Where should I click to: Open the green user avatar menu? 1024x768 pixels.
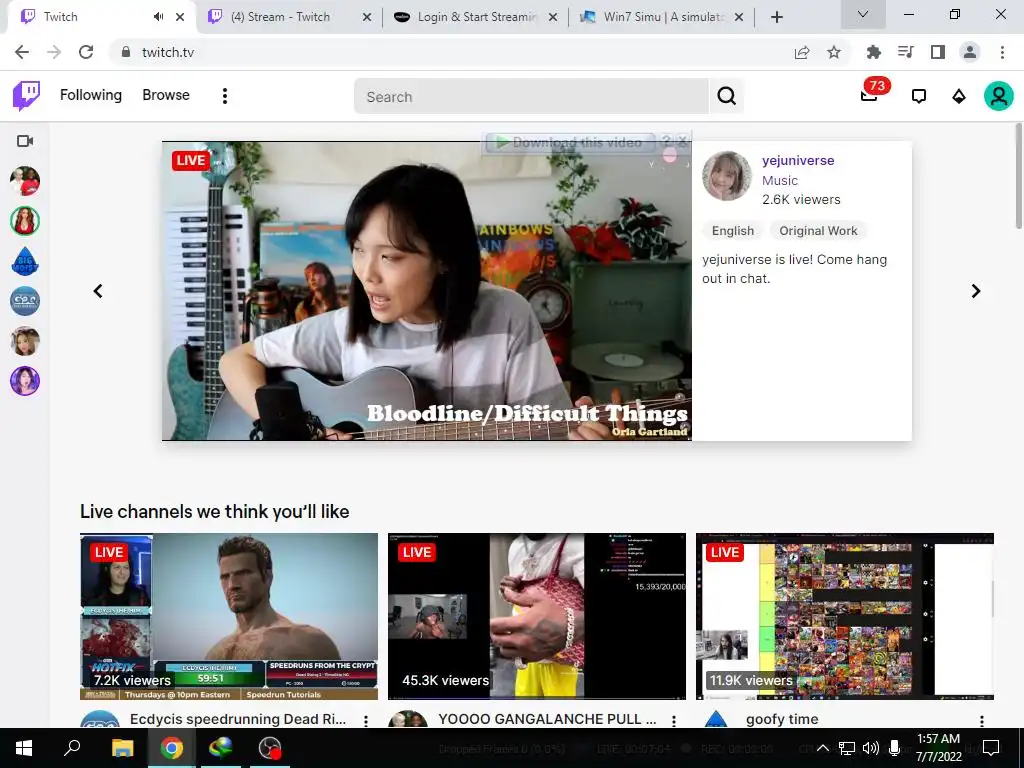[999, 96]
